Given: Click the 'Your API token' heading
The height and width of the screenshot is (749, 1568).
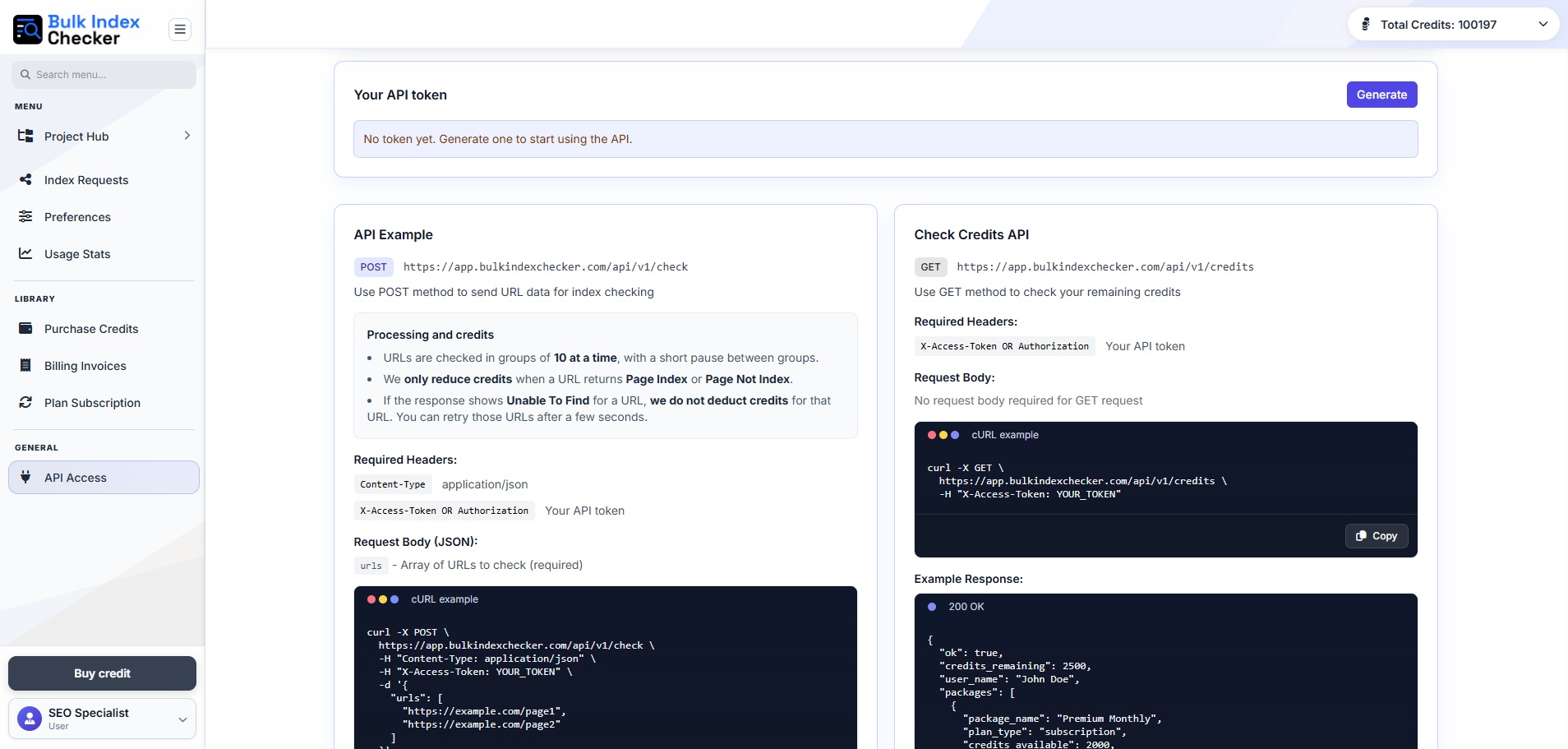Looking at the screenshot, I should click(400, 95).
